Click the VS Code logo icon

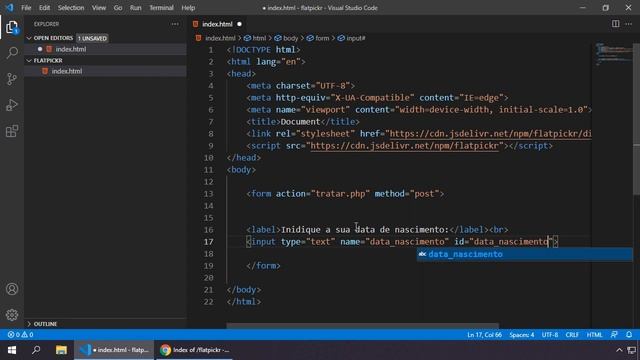pyautogui.click(x=9, y=7)
